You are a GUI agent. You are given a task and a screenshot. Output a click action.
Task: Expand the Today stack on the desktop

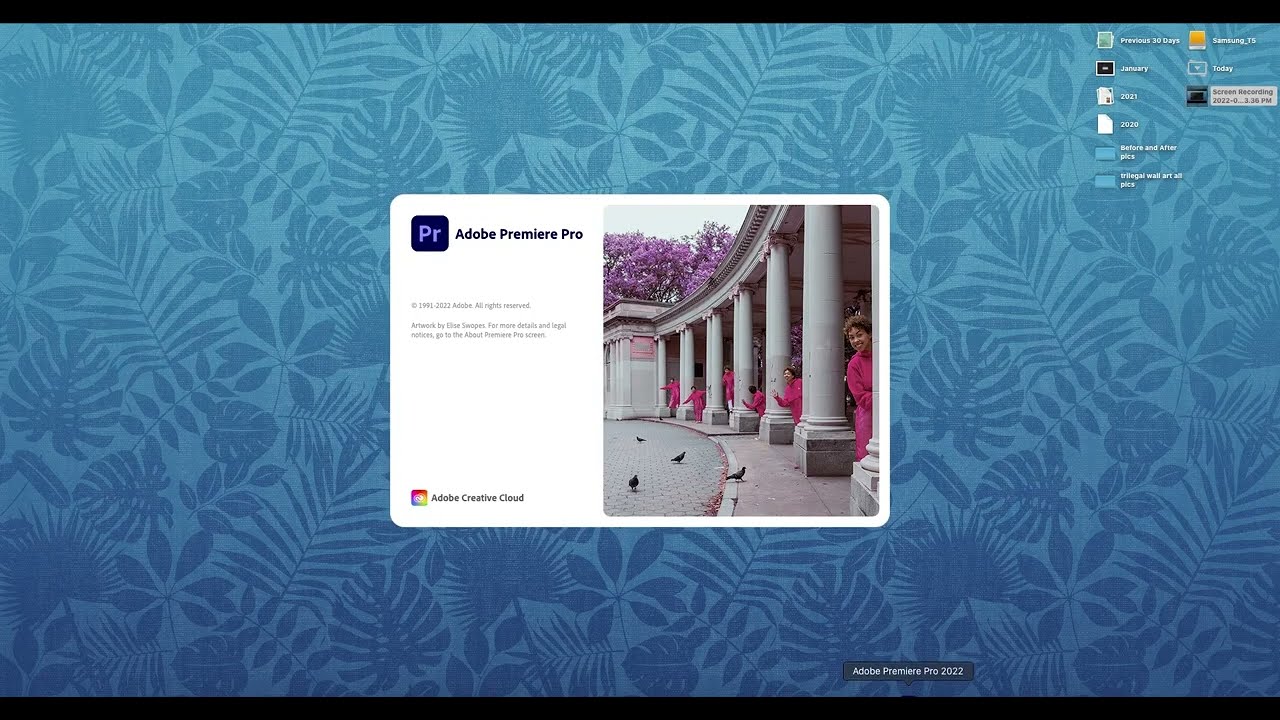[1197, 68]
